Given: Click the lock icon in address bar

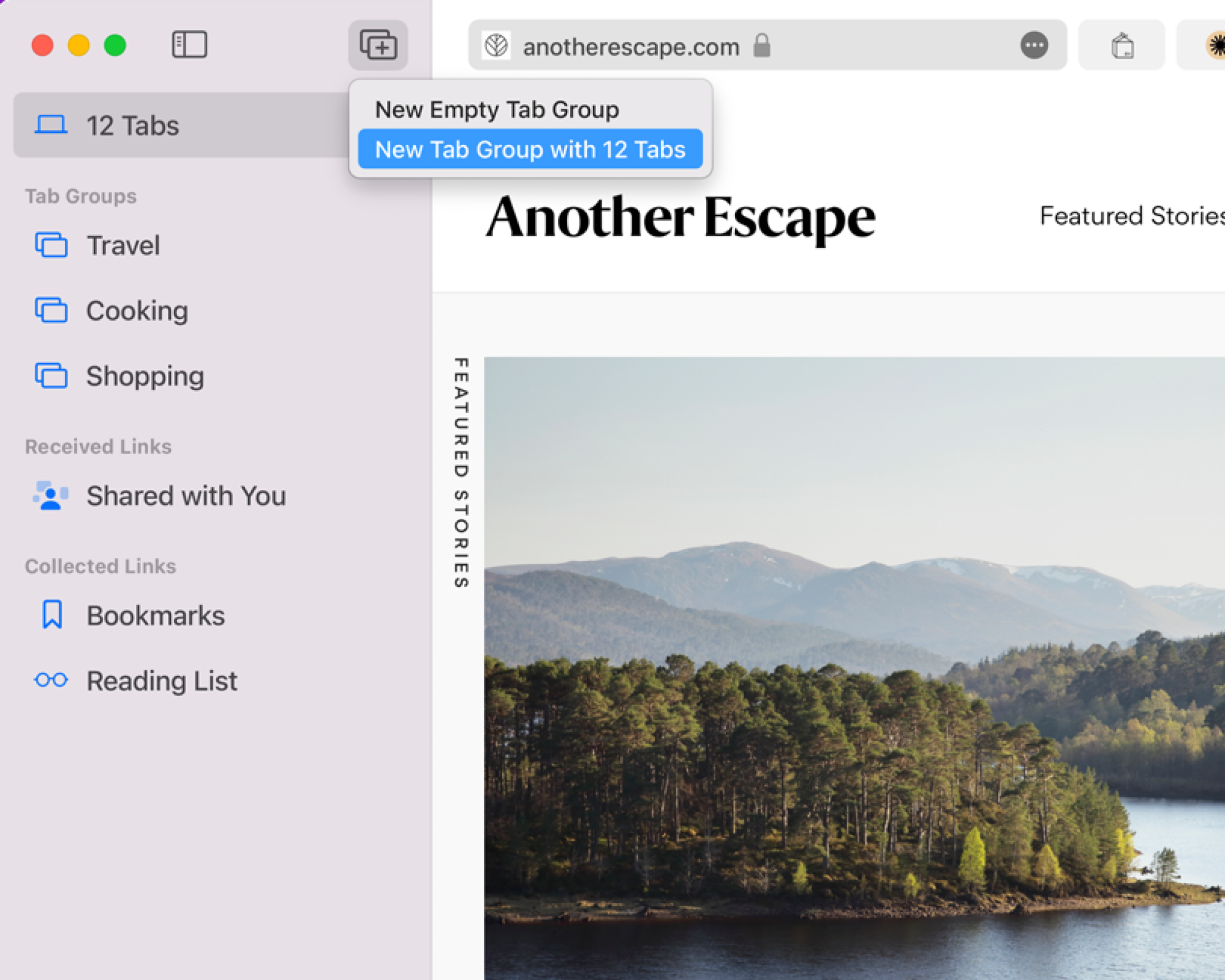Looking at the screenshot, I should (761, 45).
